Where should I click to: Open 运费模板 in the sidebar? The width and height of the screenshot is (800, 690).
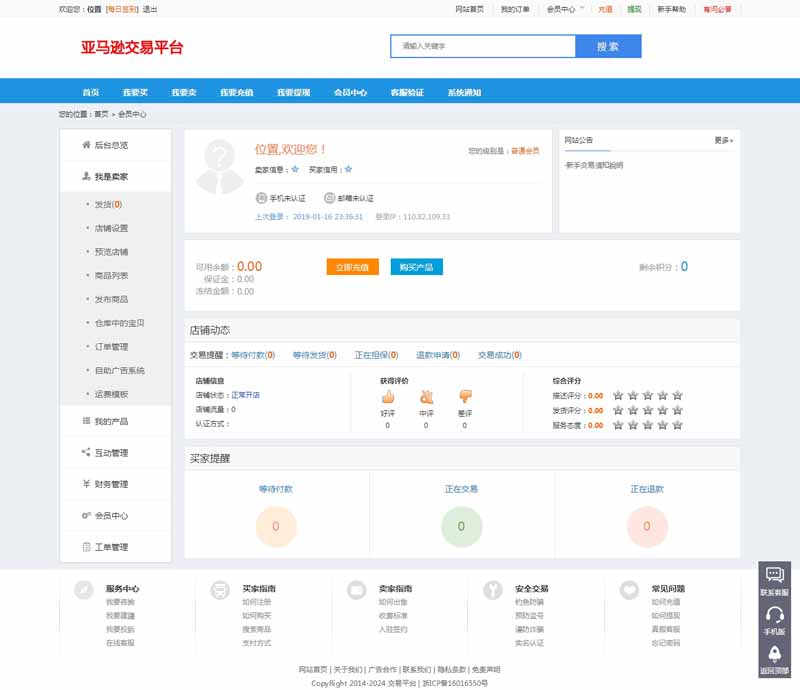(x=111, y=394)
